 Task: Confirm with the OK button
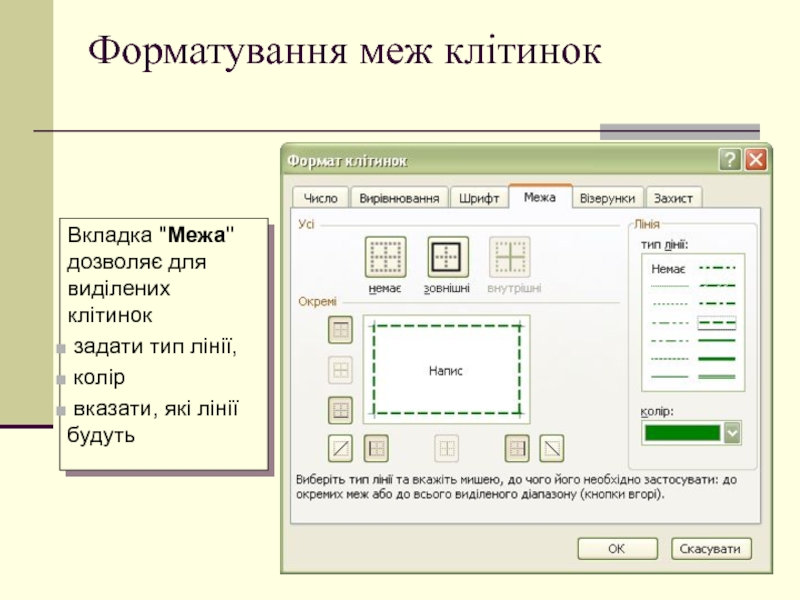click(x=617, y=548)
